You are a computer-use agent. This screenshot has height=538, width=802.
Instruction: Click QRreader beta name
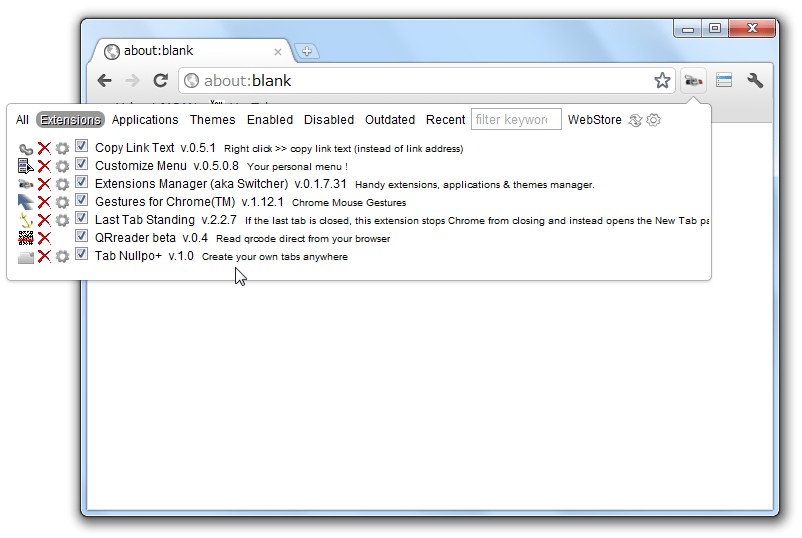click(135, 237)
